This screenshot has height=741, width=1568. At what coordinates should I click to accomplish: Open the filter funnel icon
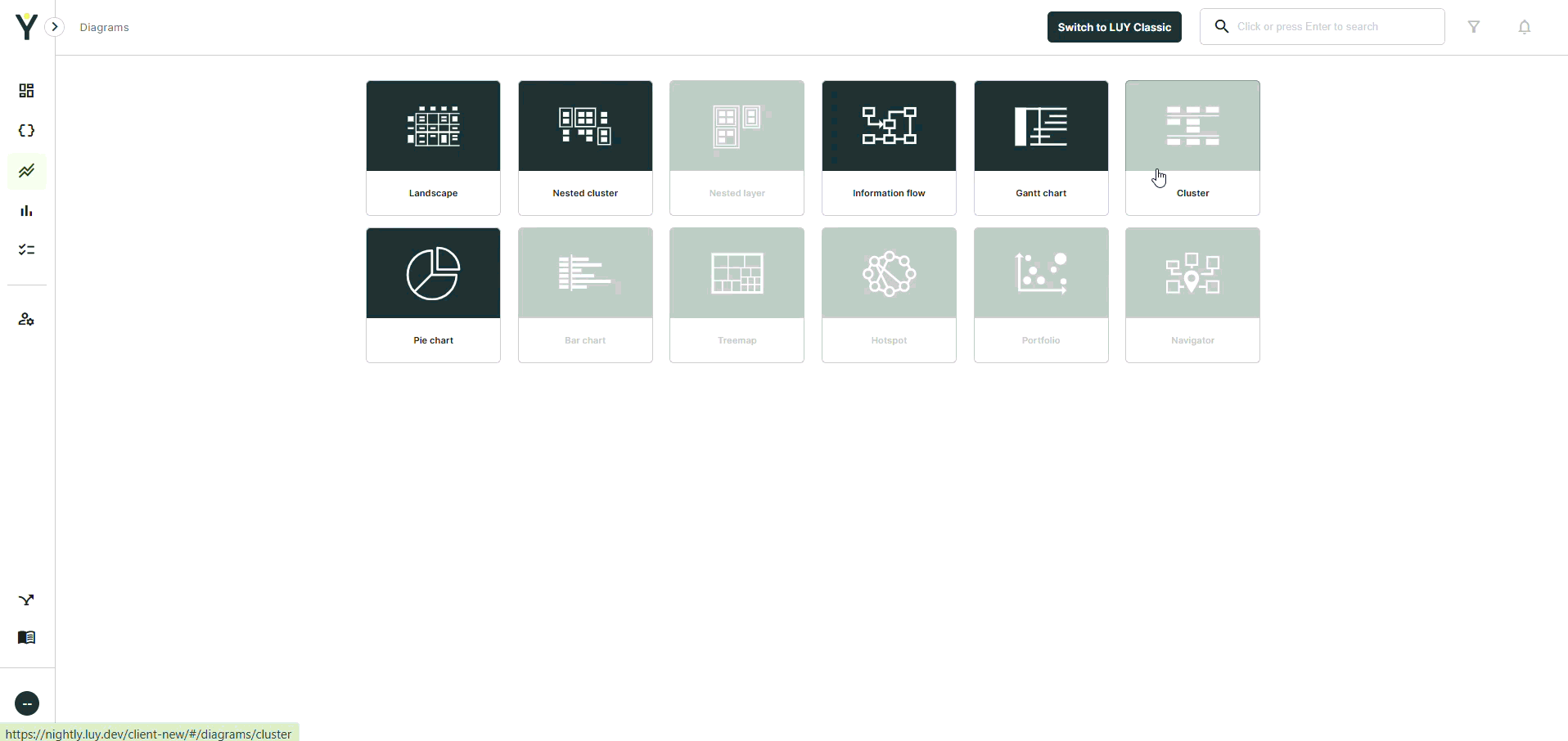pos(1474,27)
